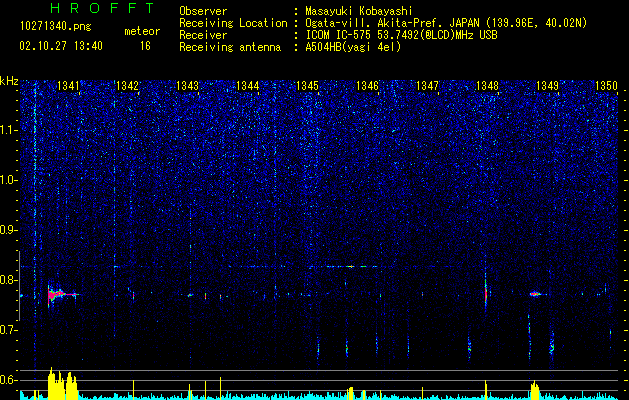Click the 1343 time marker
Viewport: 629px width, 400px height.
coord(187,86)
